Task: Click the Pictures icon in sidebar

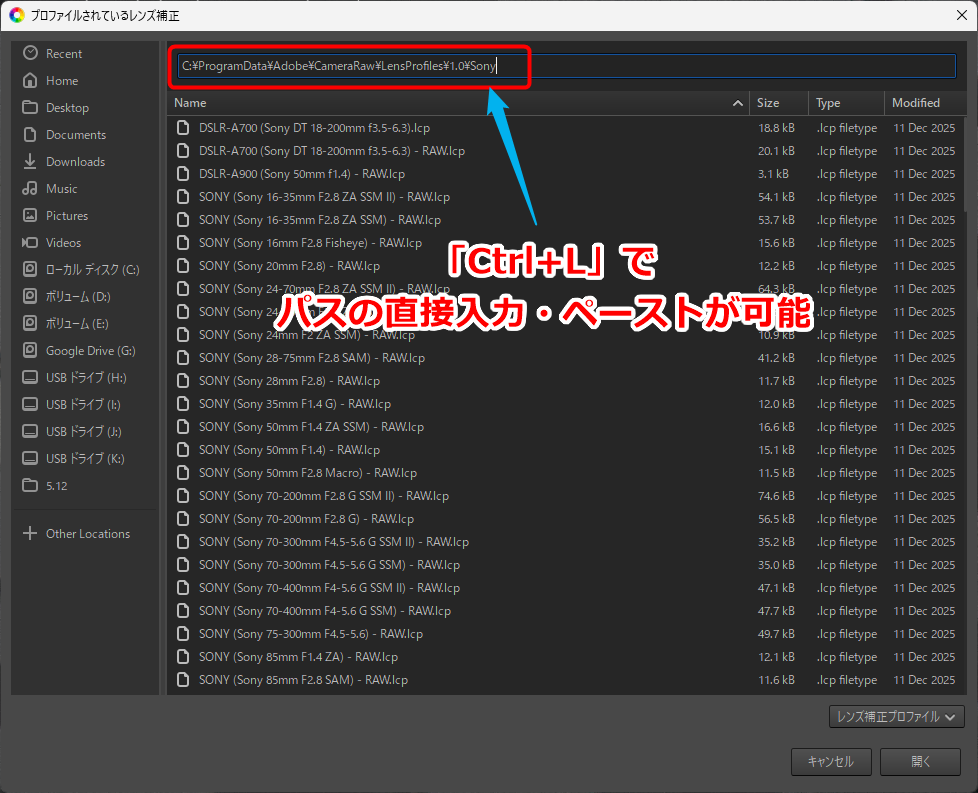Action: pyautogui.click(x=30, y=215)
